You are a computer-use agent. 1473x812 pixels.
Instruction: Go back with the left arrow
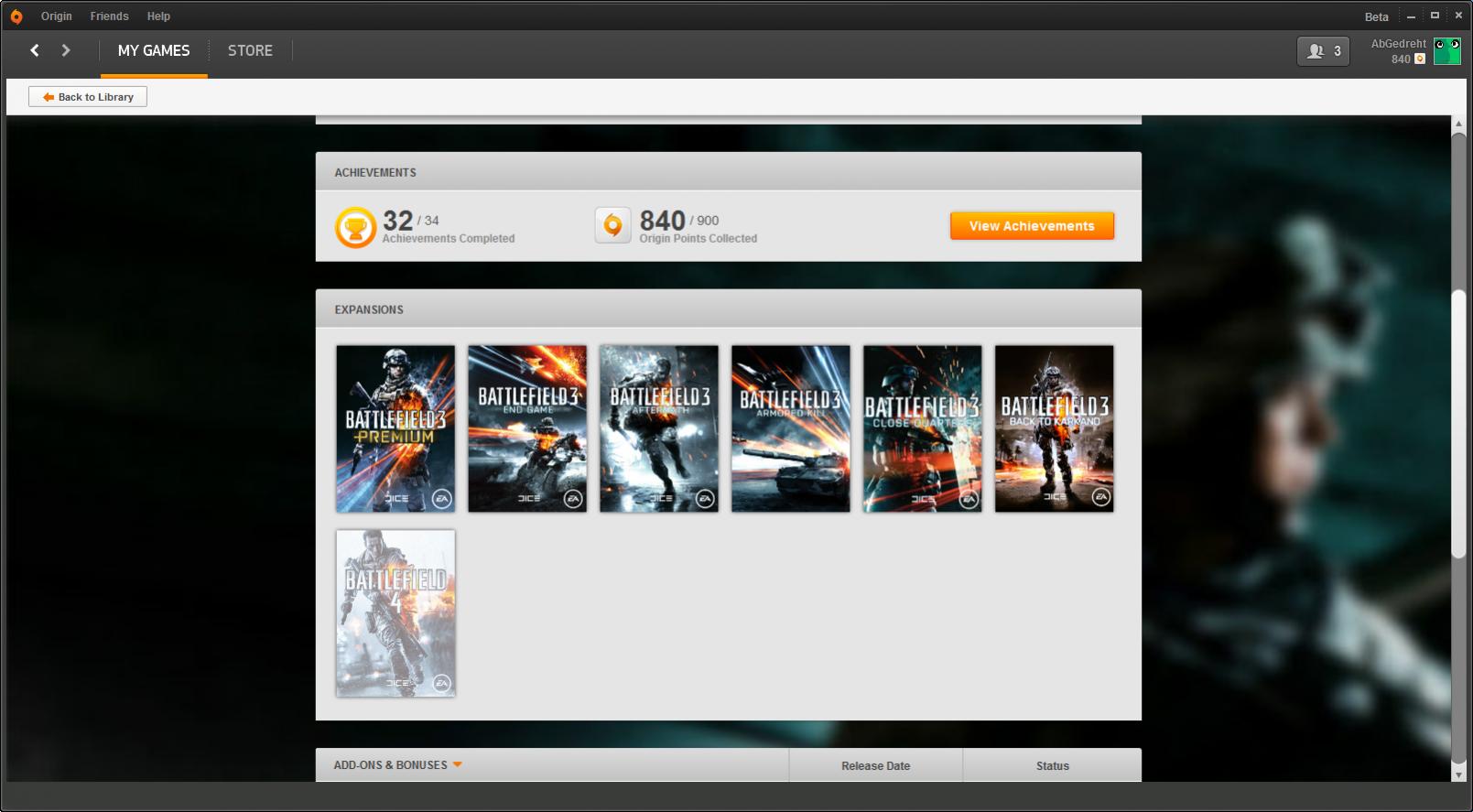(35, 50)
